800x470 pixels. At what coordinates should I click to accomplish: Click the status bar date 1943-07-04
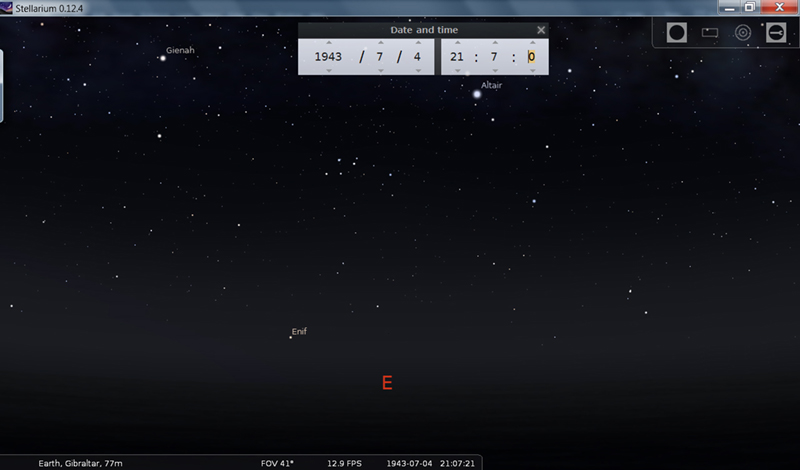409,463
